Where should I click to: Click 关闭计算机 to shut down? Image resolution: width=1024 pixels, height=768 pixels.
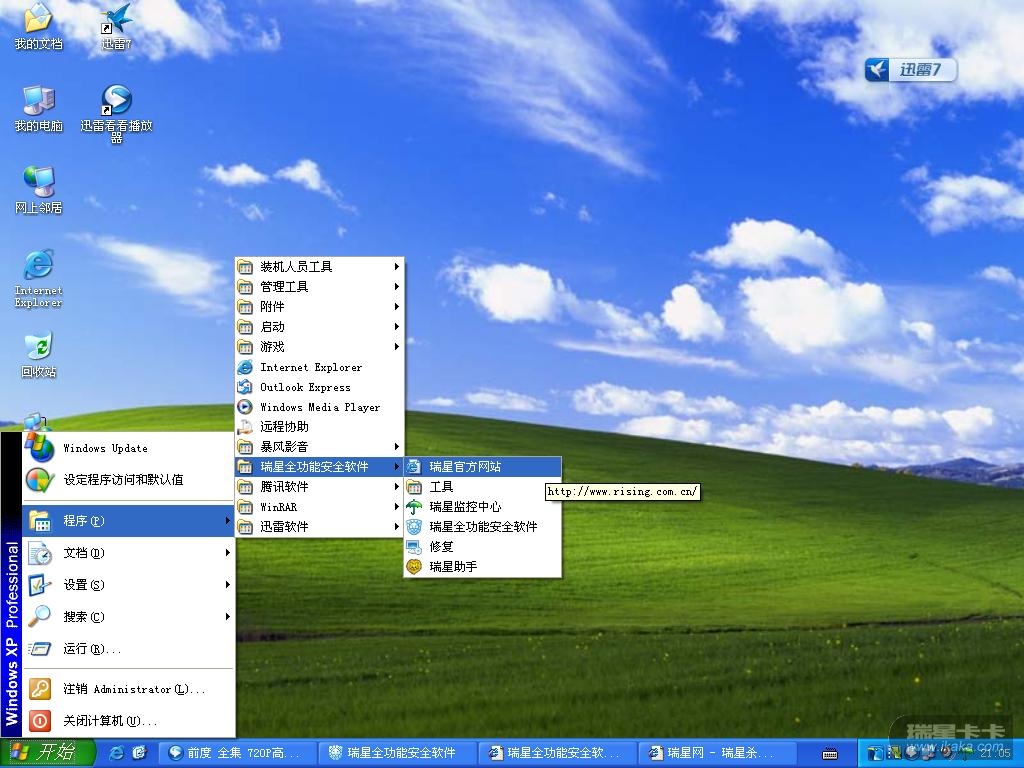pos(110,721)
